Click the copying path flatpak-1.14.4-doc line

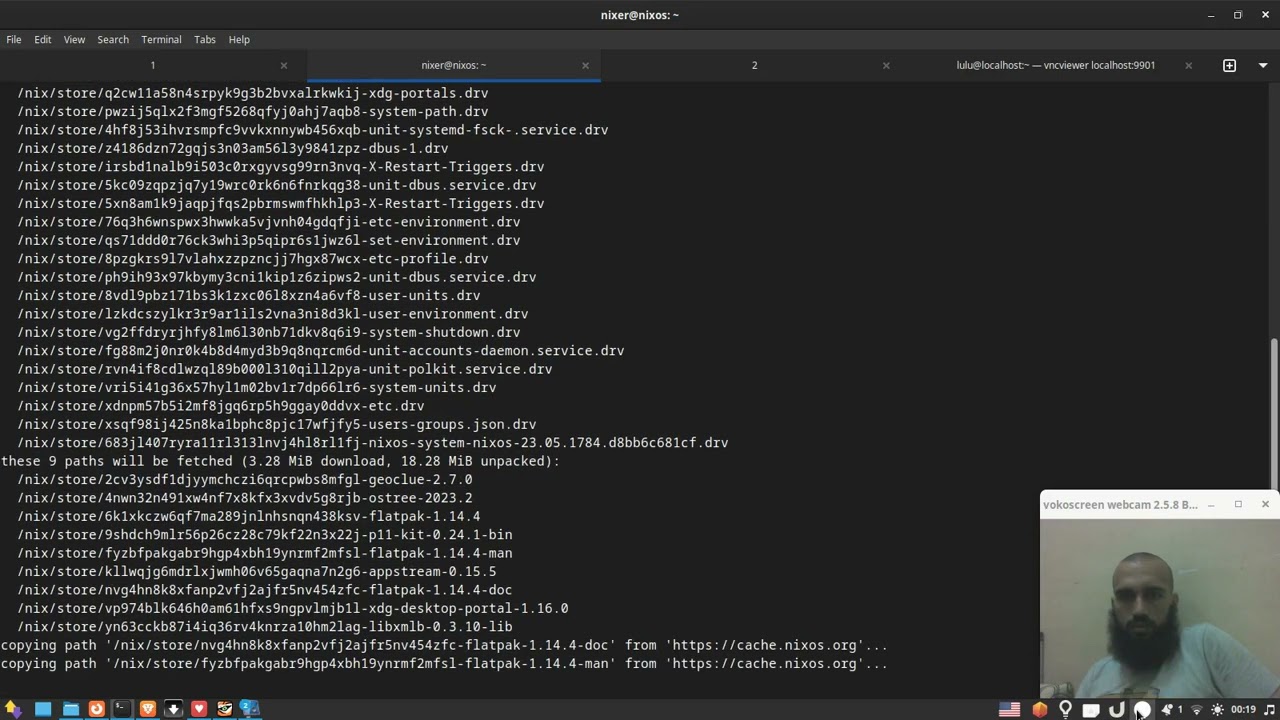tap(445, 645)
